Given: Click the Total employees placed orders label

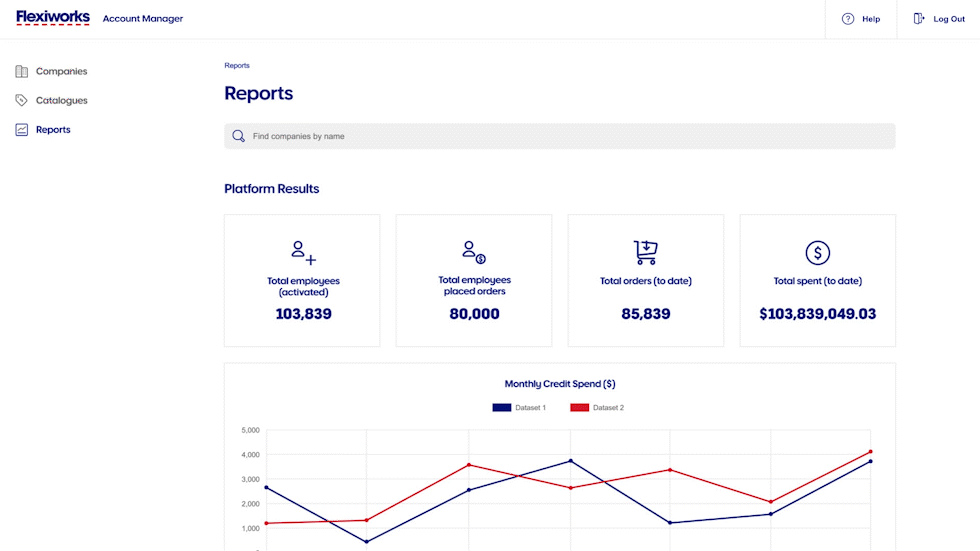Looking at the screenshot, I should [x=474, y=285].
